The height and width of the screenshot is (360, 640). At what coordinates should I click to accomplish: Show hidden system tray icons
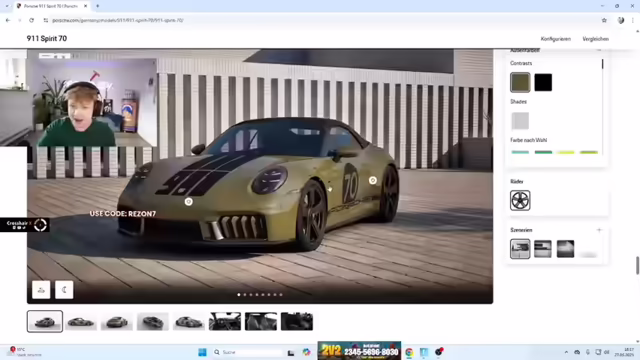566,352
